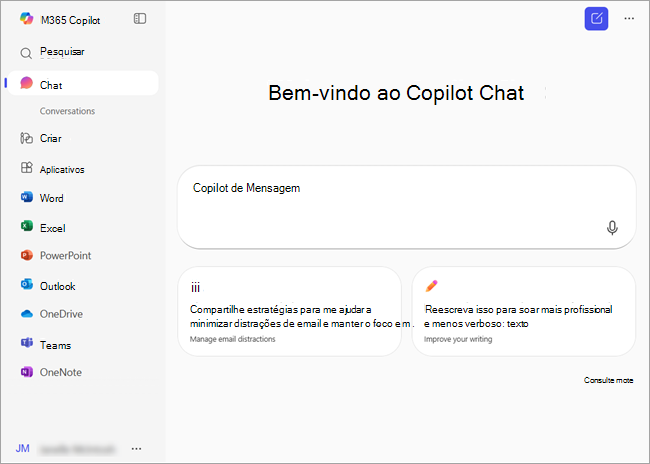
Task: Click the M365 Copilot title text
Action: [70, 20]
